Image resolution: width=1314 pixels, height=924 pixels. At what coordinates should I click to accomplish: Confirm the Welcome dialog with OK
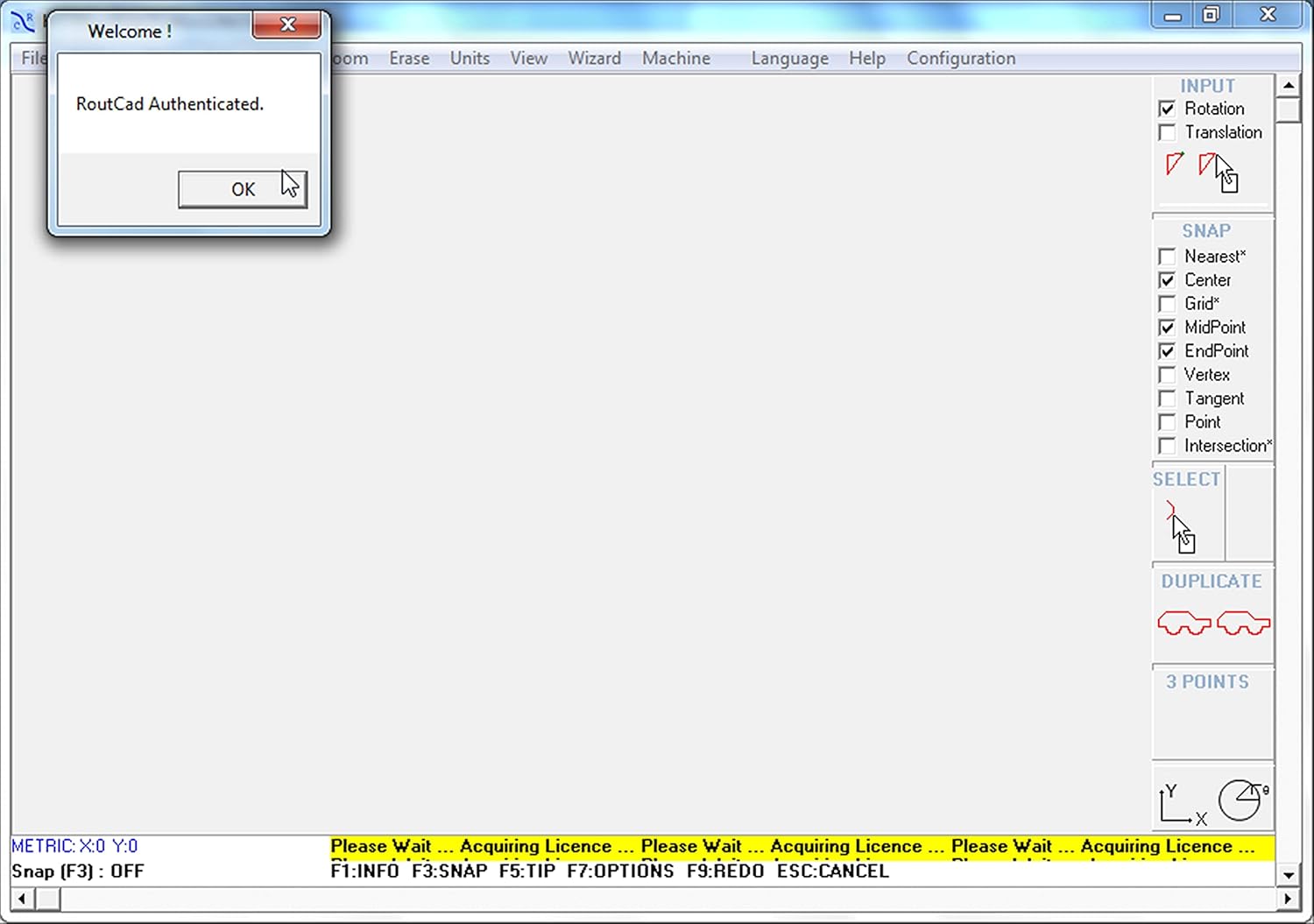coord(243,189)
